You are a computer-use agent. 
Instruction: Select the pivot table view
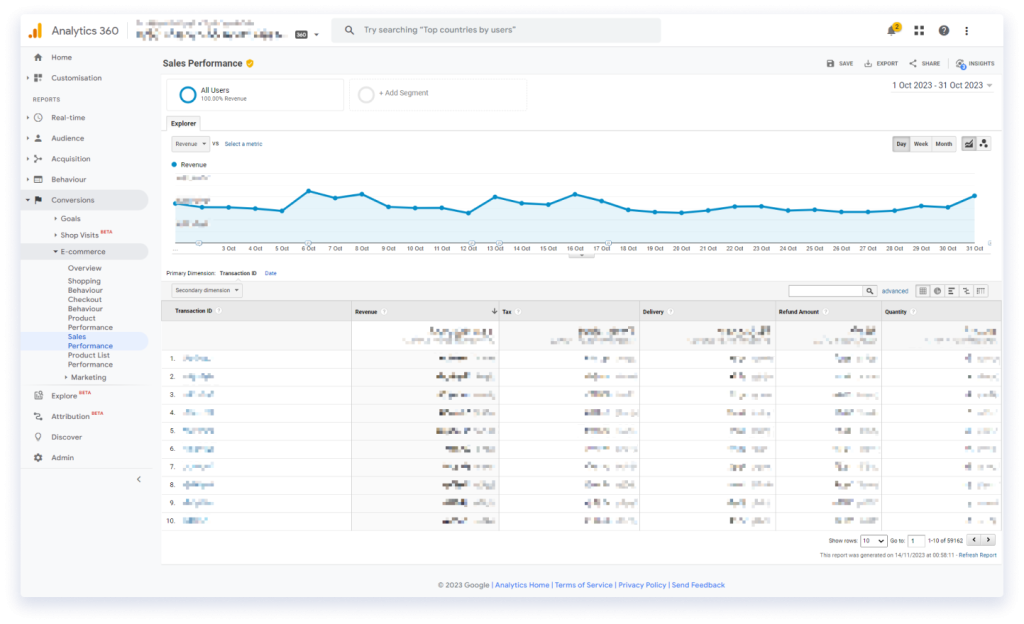(978, 291)
